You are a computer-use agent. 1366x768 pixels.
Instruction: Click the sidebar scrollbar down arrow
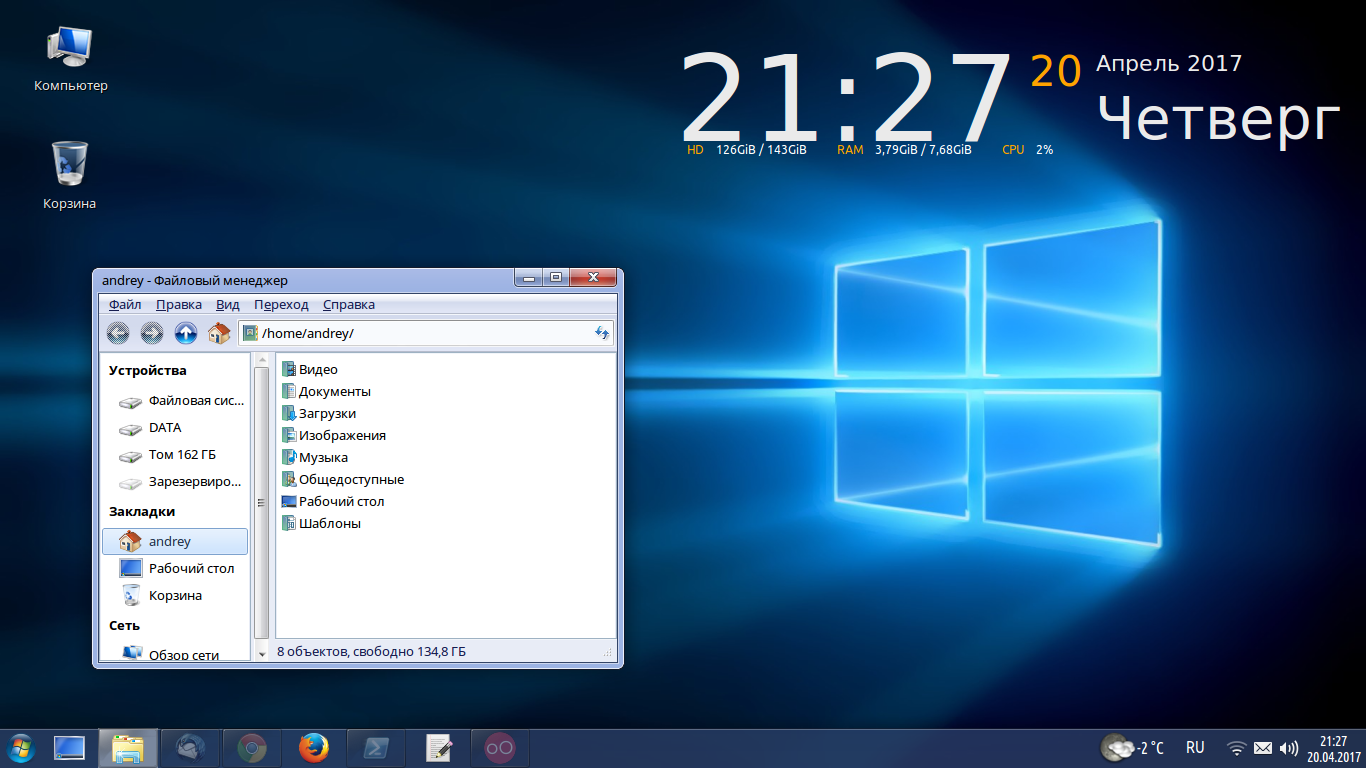[x=262, y=654]
